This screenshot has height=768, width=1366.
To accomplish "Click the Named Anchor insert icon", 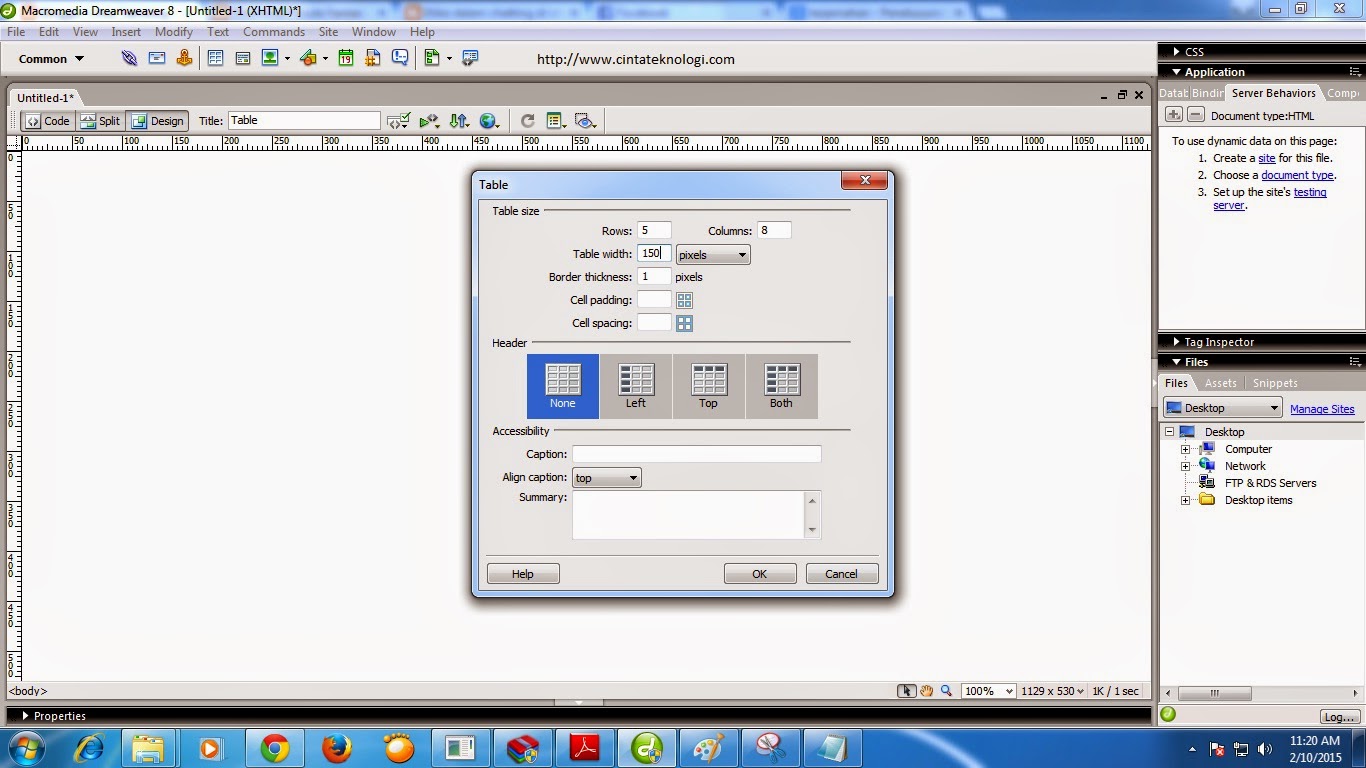I will point(184,58).
